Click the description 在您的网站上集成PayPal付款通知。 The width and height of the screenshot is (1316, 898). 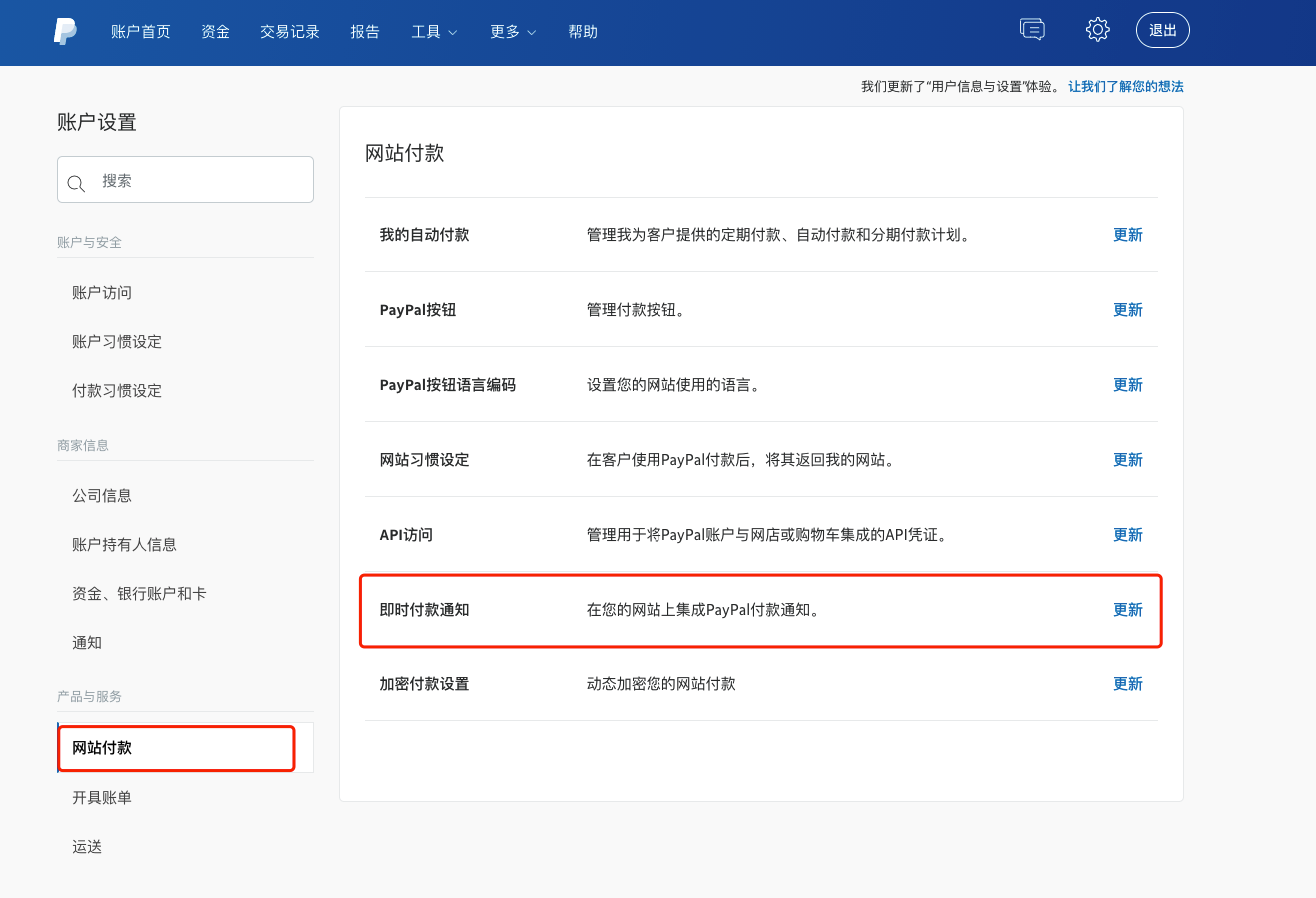[704, 610]
